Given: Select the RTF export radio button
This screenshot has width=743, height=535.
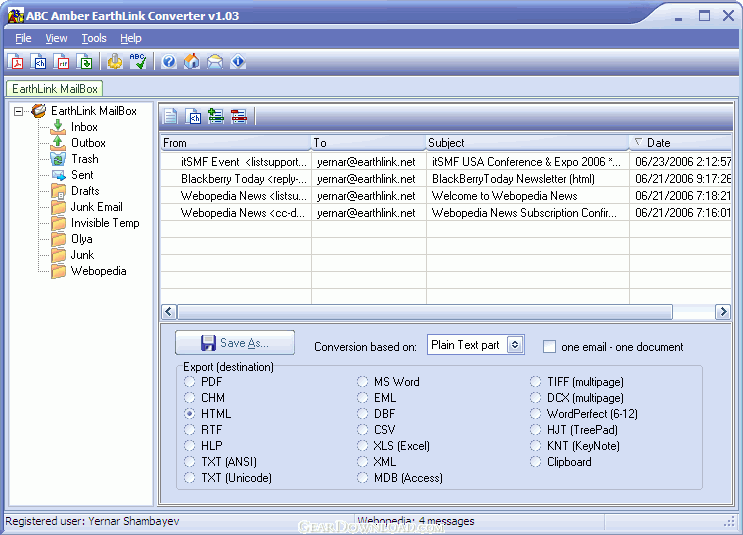Looking at the screenshot, I should point(190,430).
